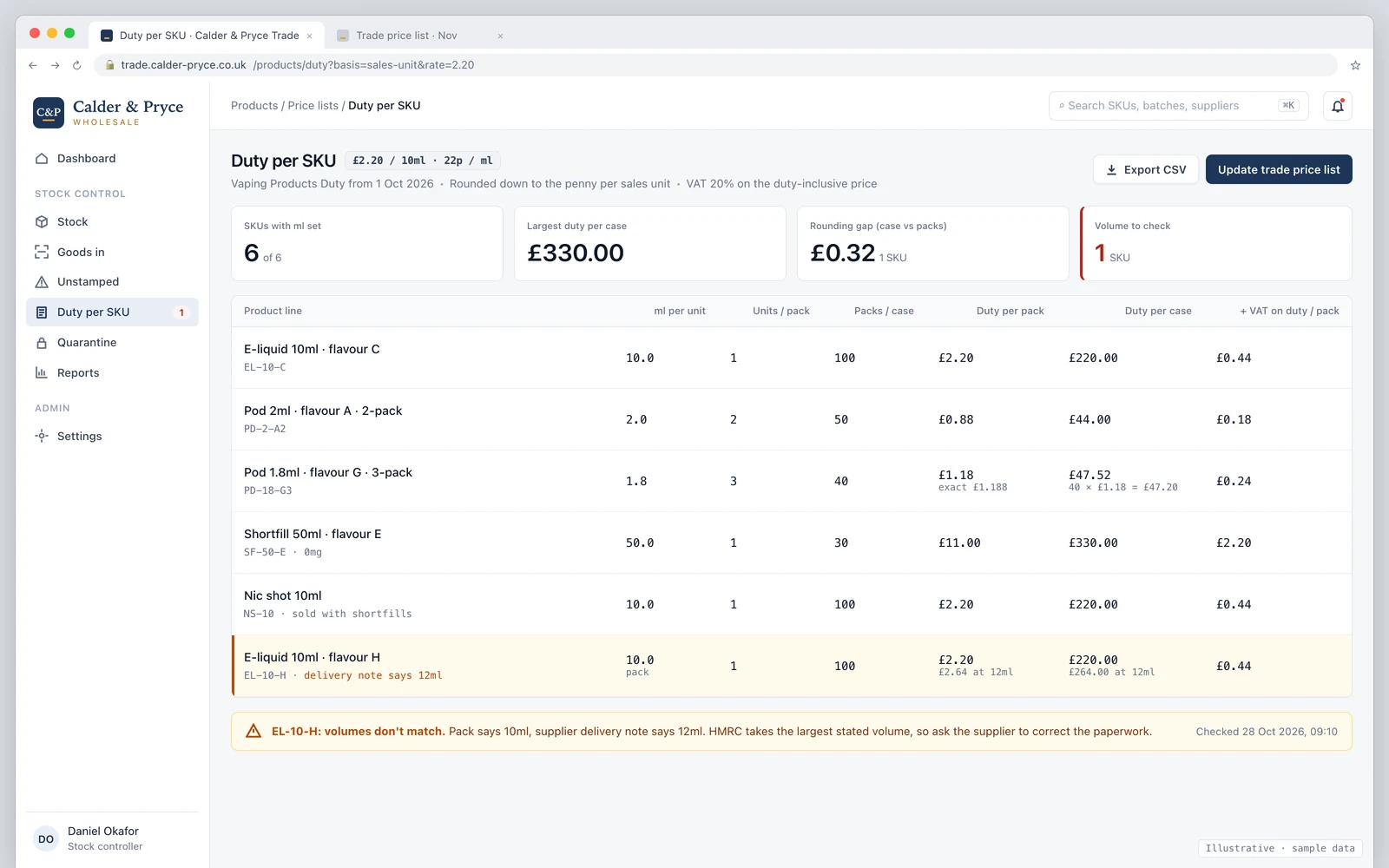Viewport: 1389px width, 868px height.
Task: Focus the Search SKUs, batches, suppliers field
Action: click(x=1179, y=106)
